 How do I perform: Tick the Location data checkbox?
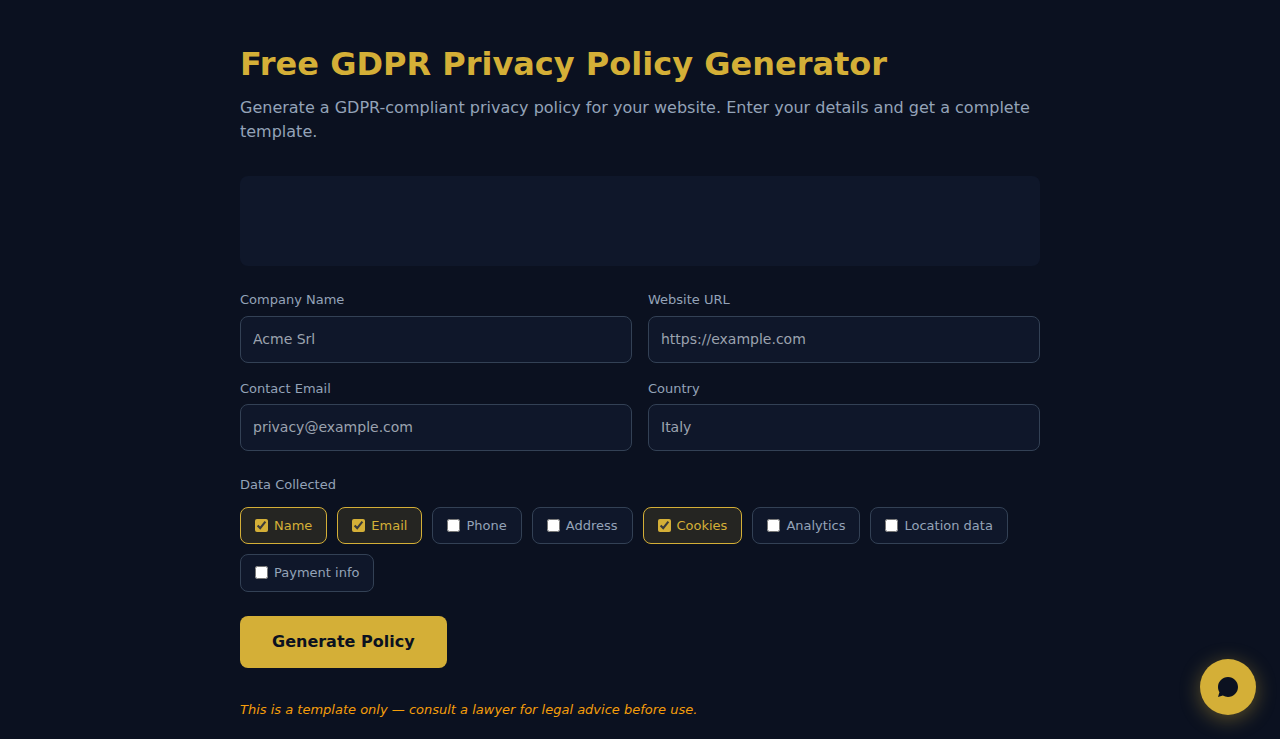tap(892, 526)
